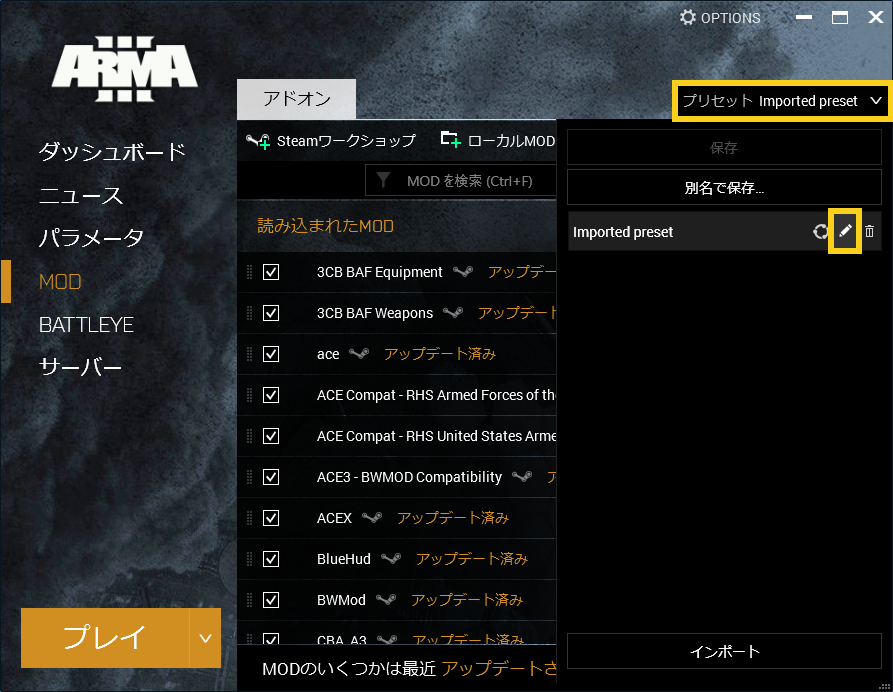Disable ACE Compat - RHS Armed Forces mod

(271, 395)
